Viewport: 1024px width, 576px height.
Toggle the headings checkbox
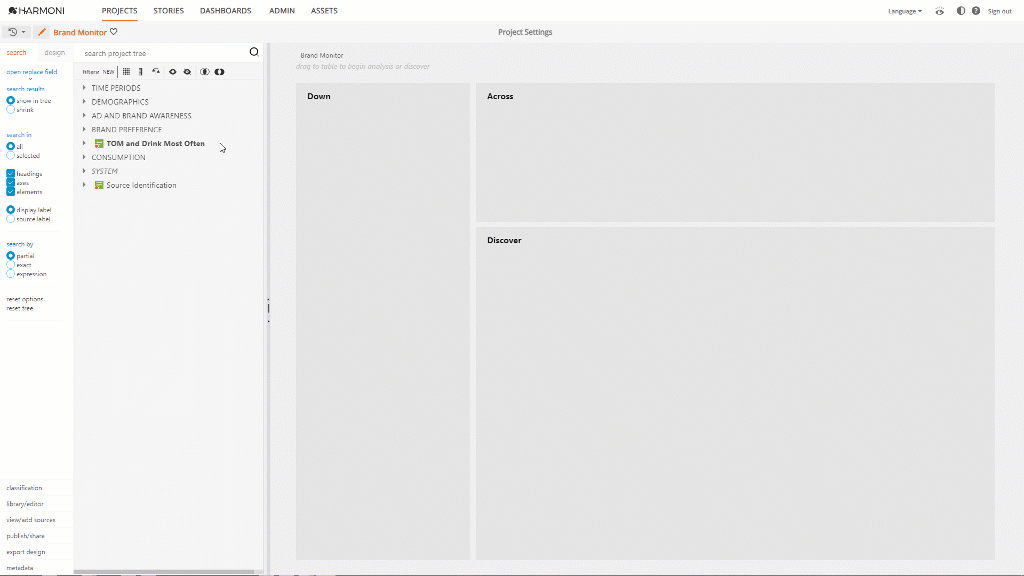pos(10,174)
